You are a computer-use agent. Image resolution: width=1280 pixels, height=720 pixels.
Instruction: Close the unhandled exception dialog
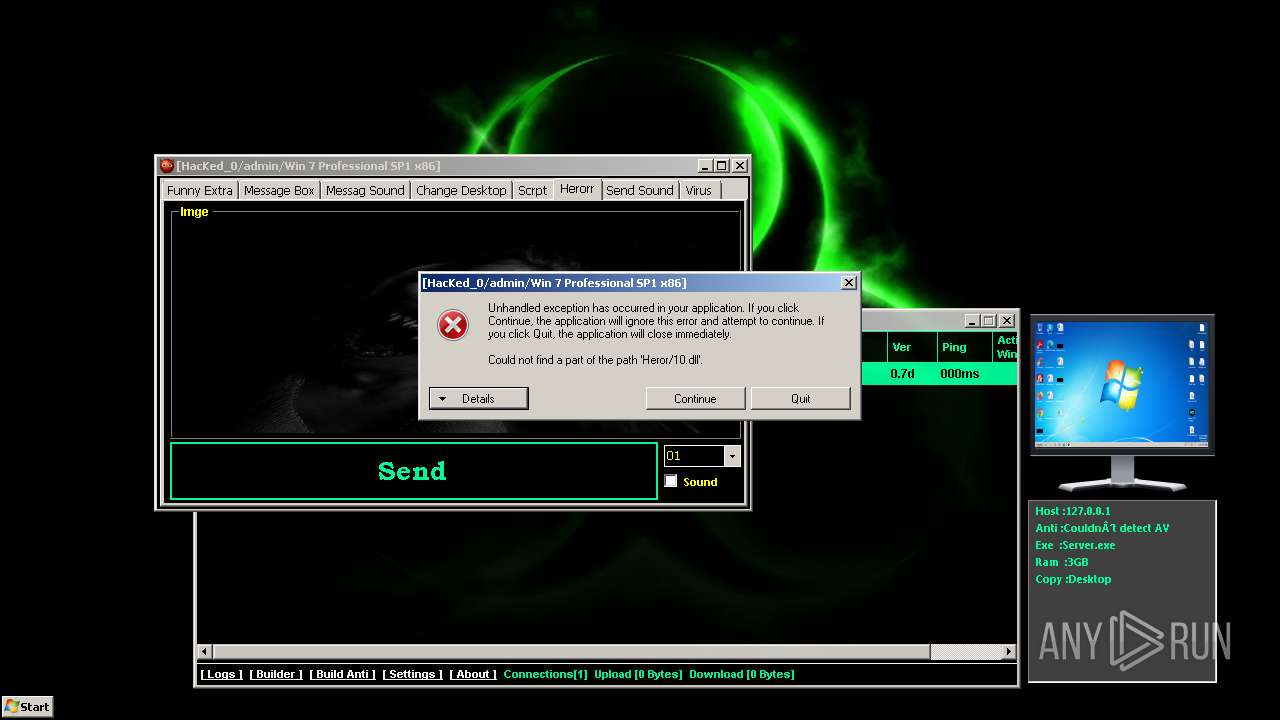[848, 283]
